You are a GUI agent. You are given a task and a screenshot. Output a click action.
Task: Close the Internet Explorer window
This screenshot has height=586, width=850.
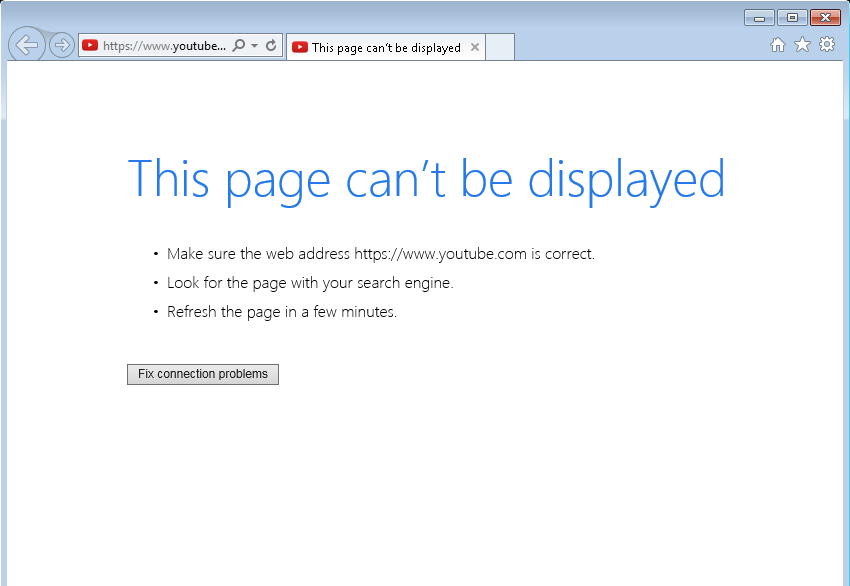point(825,18)
